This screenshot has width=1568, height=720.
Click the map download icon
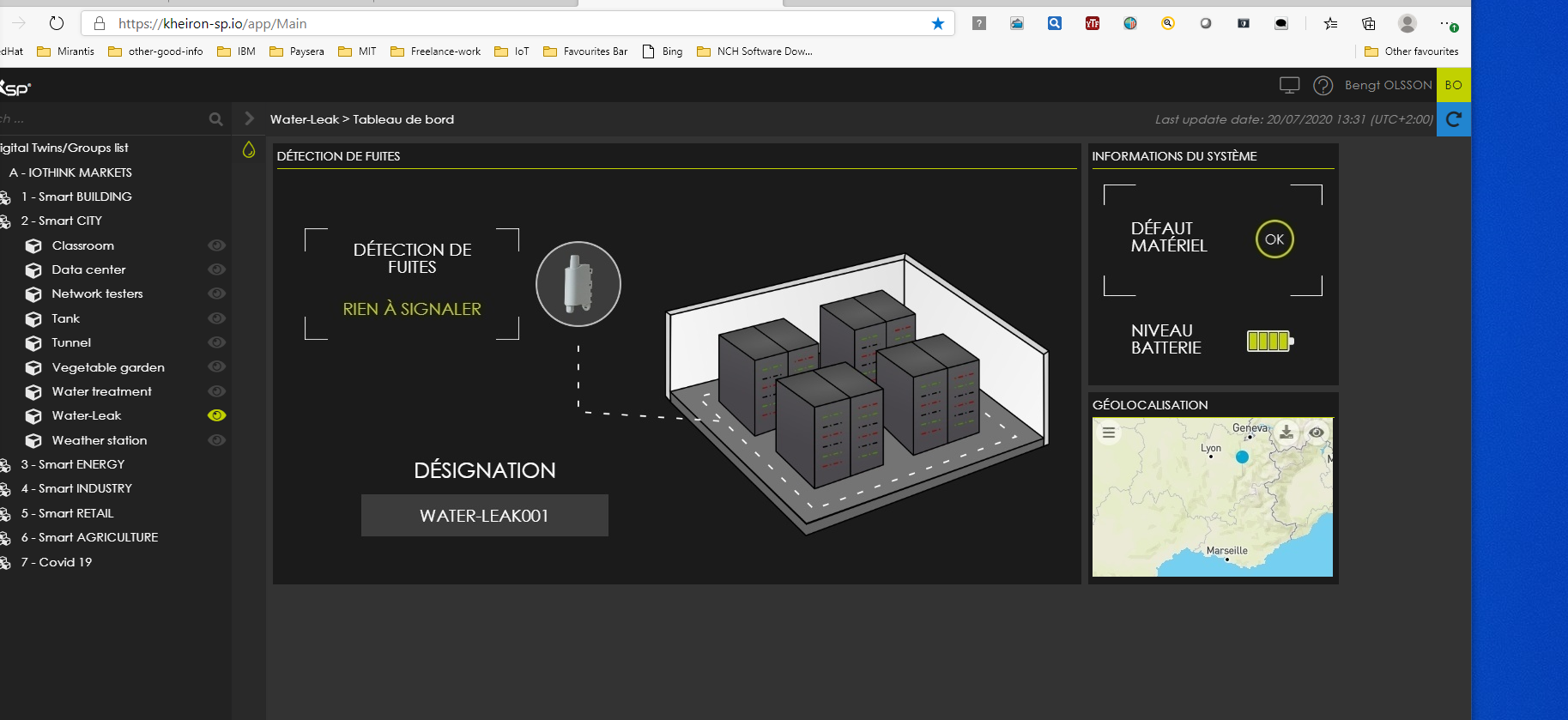pos(1286,433)
